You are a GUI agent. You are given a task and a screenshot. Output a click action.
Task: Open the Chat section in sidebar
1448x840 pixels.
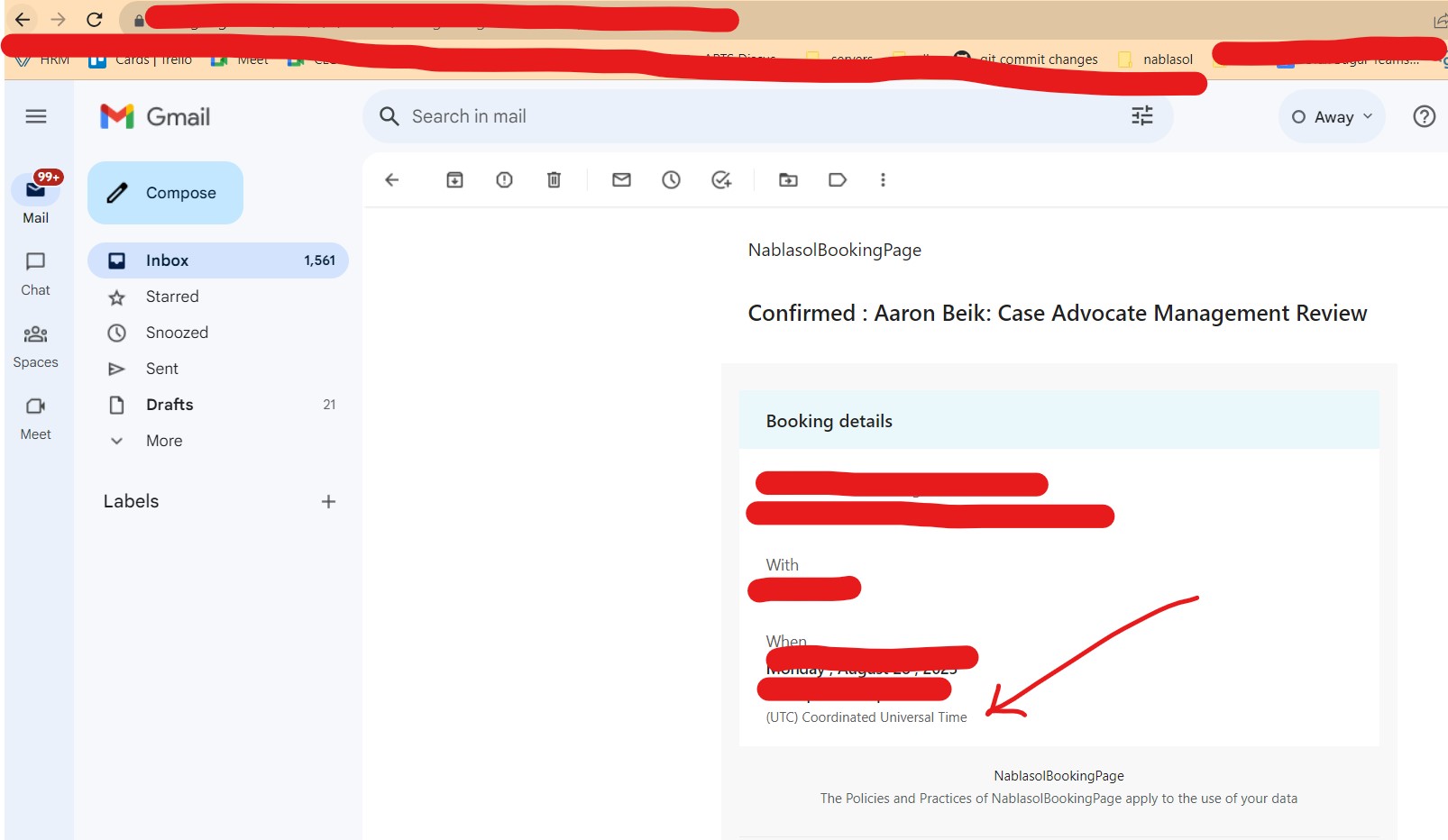click(35, 271)
